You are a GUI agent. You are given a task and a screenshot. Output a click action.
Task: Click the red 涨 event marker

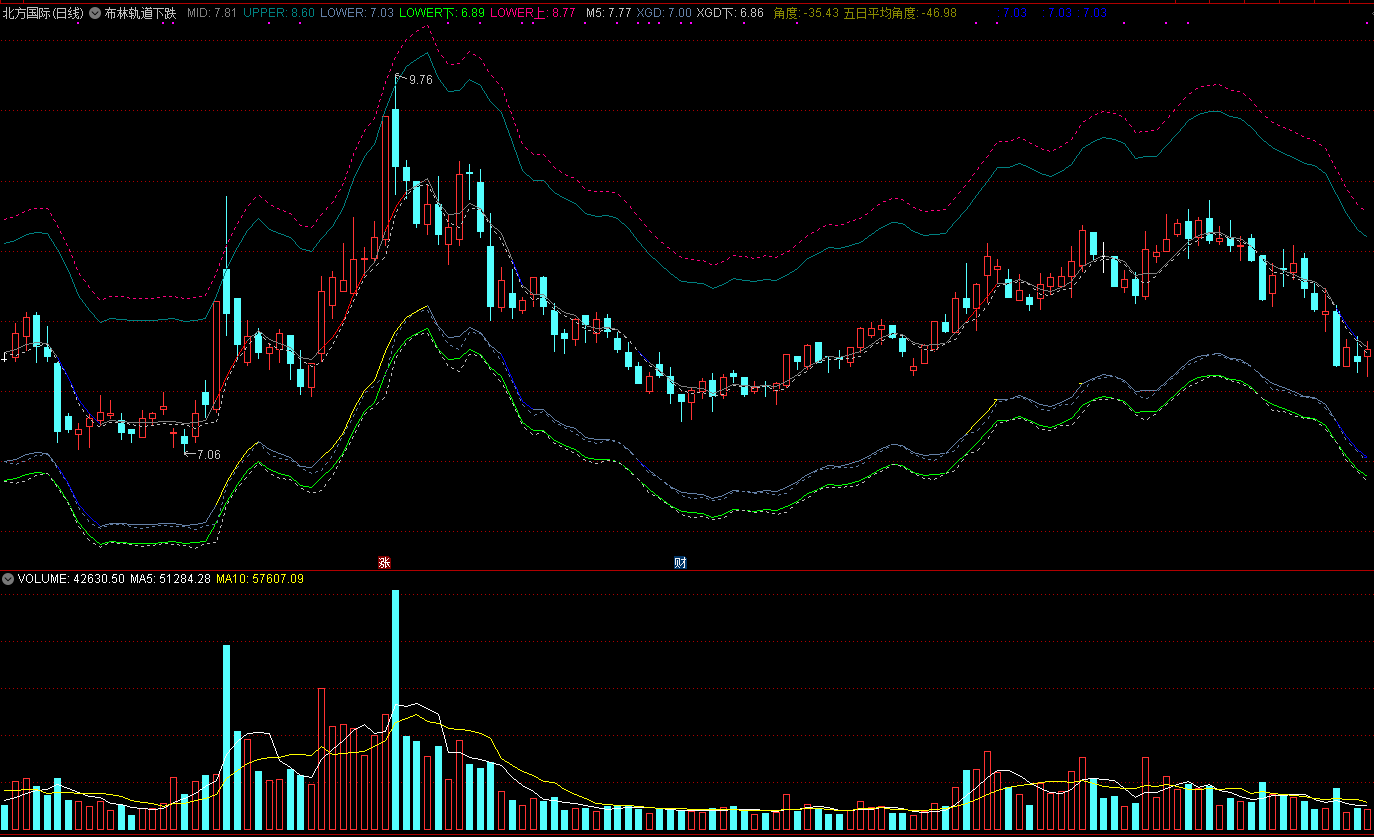(x=384, y=563)
